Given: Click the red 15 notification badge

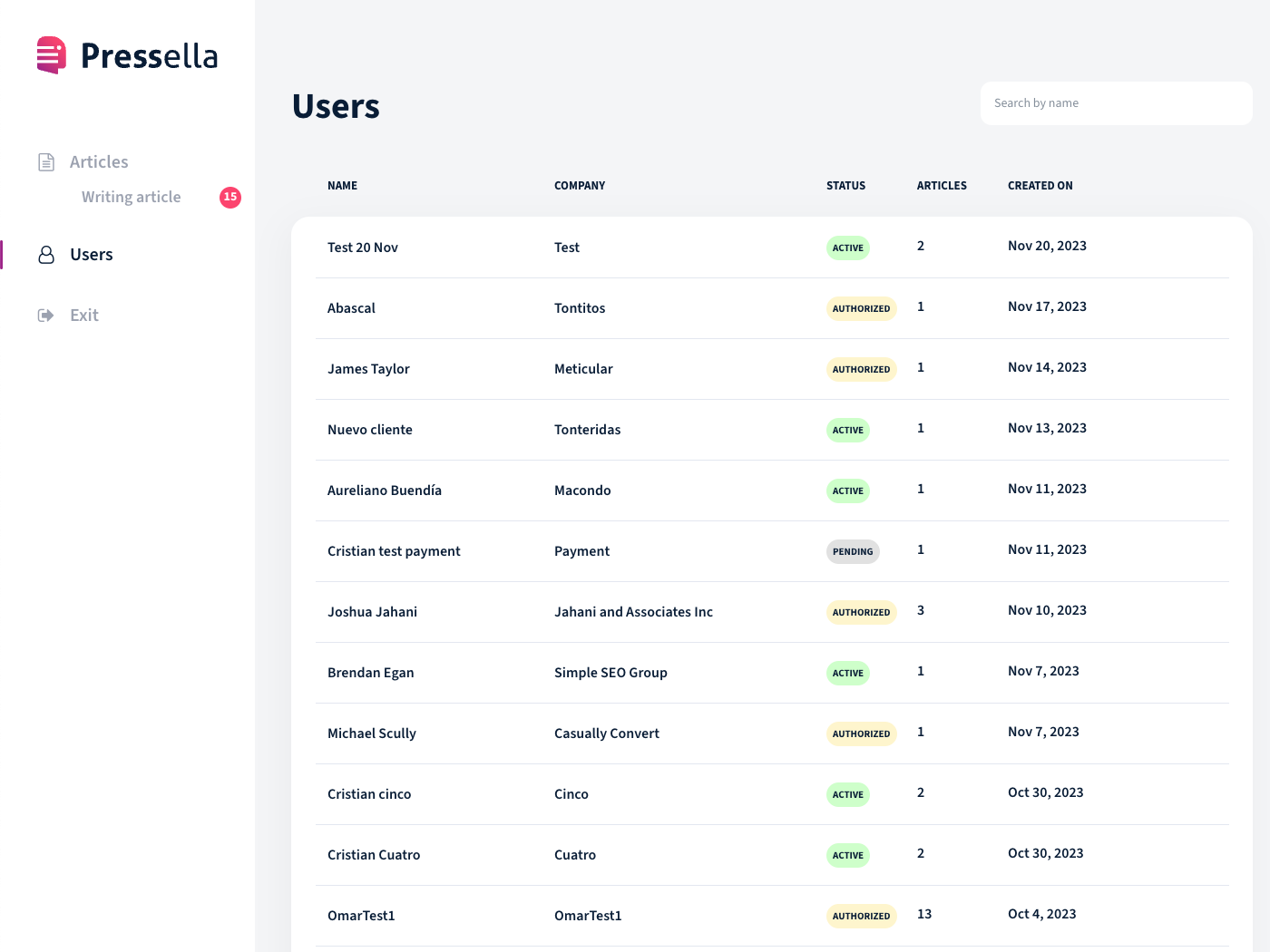Looking at the screenshot, I should point(230,197).
